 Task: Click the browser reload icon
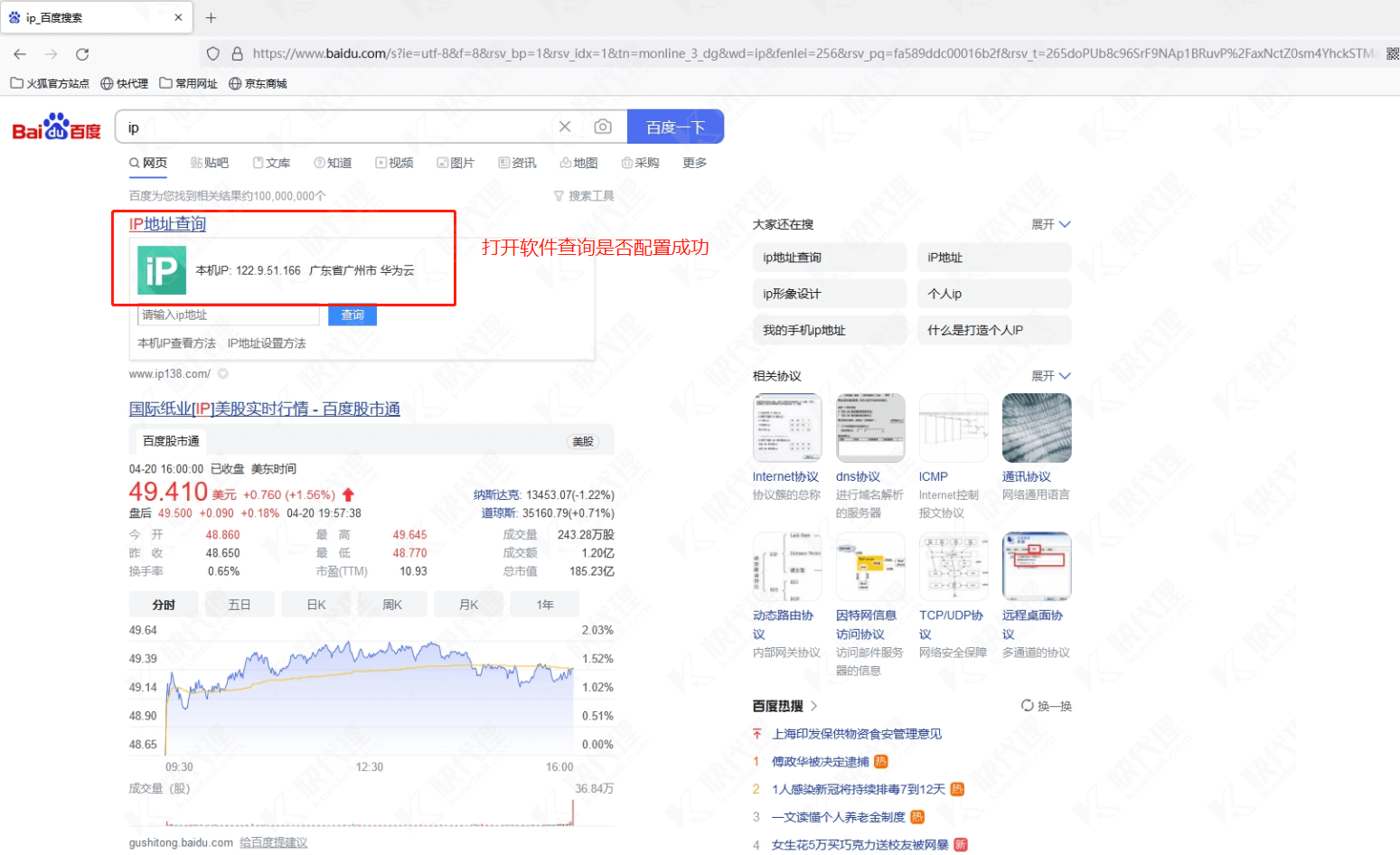82,54
